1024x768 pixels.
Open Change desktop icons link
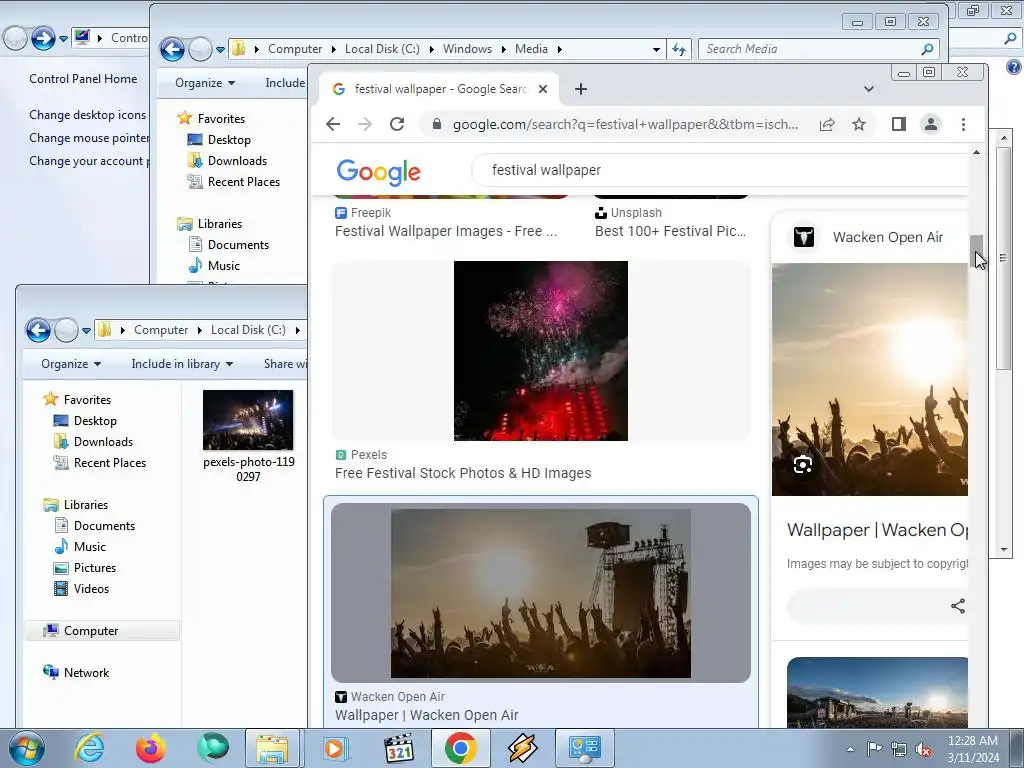tap(88, 114)
